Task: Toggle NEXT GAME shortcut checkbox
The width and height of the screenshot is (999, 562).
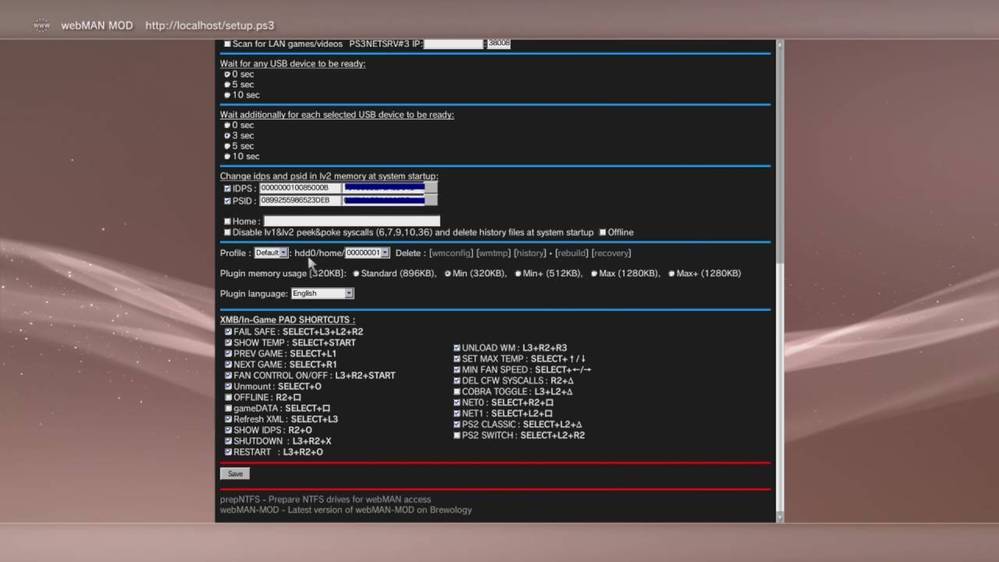Action: tap(228, 364)
